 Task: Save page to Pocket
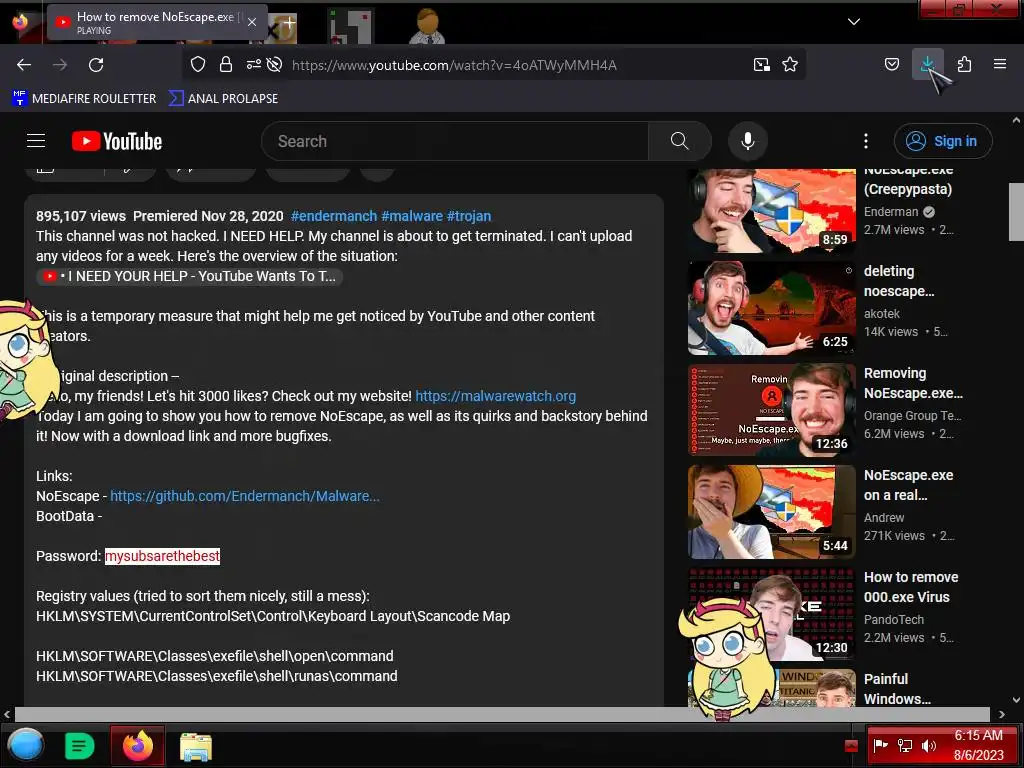point(891,64)
